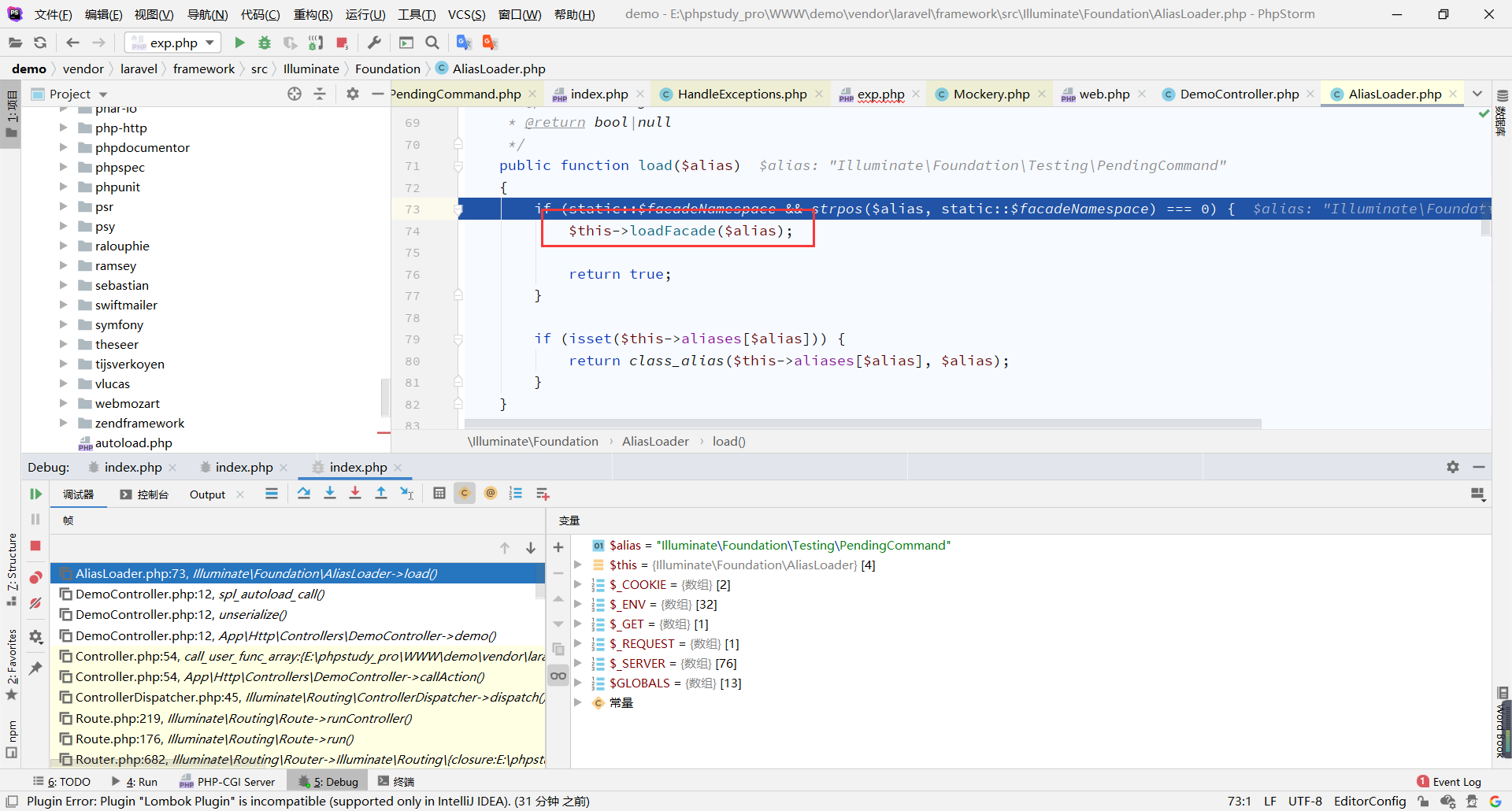The width and height of the screenshot is (1512, 811).
Task: View breakpoints double red circle icon
Action: coord(35,577)
